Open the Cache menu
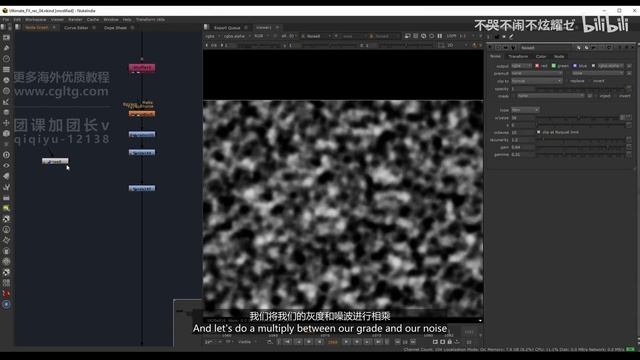The height and width of the screenshot is (360, 640). tap(93, 20)
